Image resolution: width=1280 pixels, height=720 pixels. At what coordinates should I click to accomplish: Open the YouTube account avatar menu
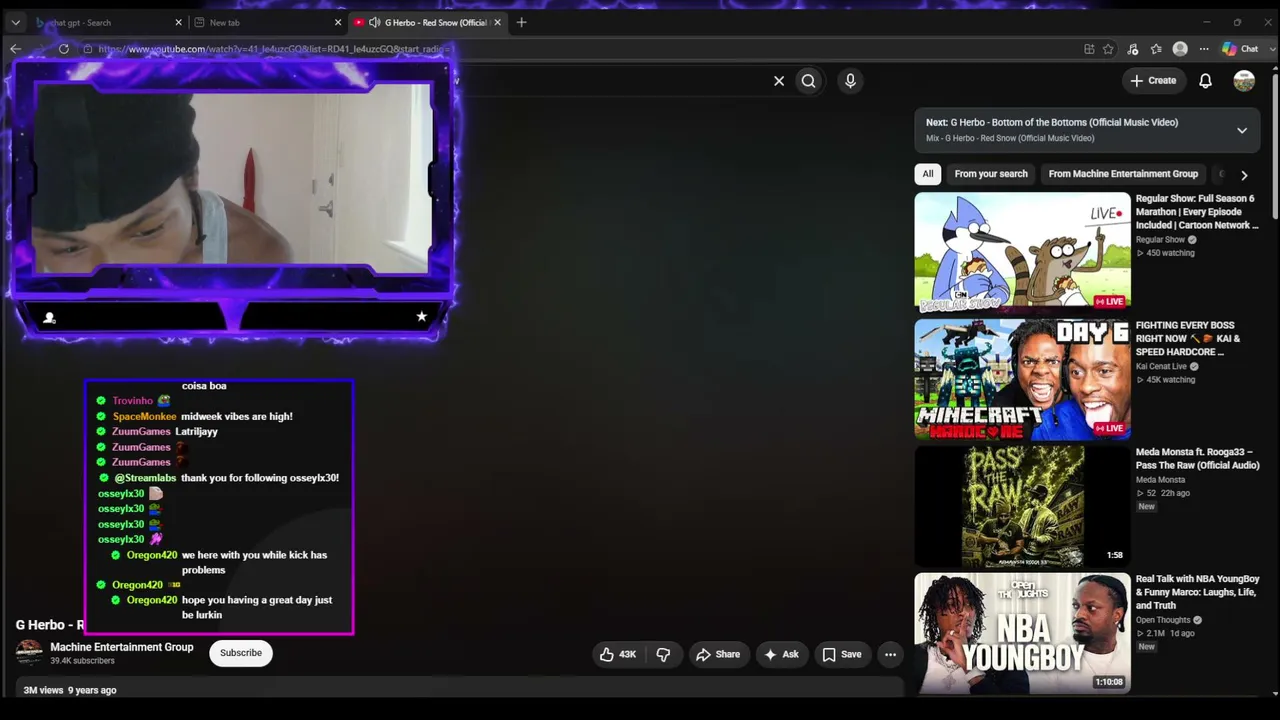point(1244,81)
